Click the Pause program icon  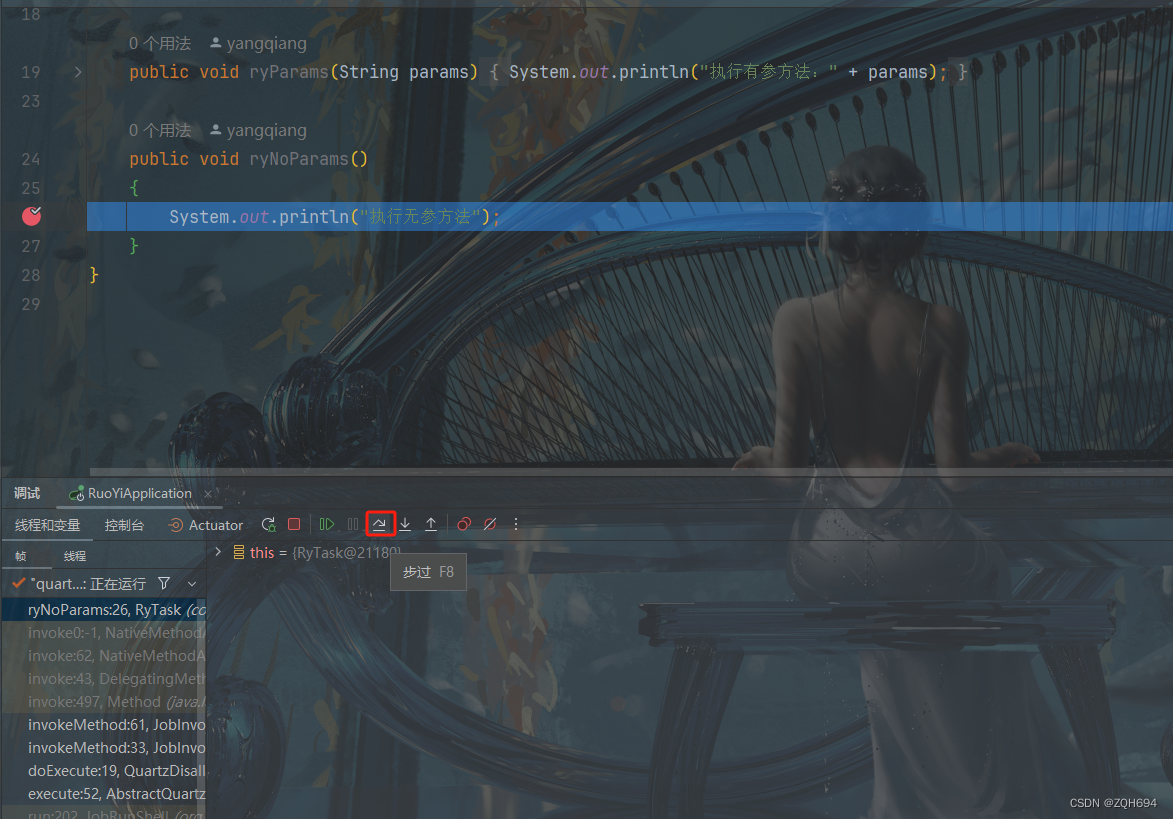click(x=353, y=524)
